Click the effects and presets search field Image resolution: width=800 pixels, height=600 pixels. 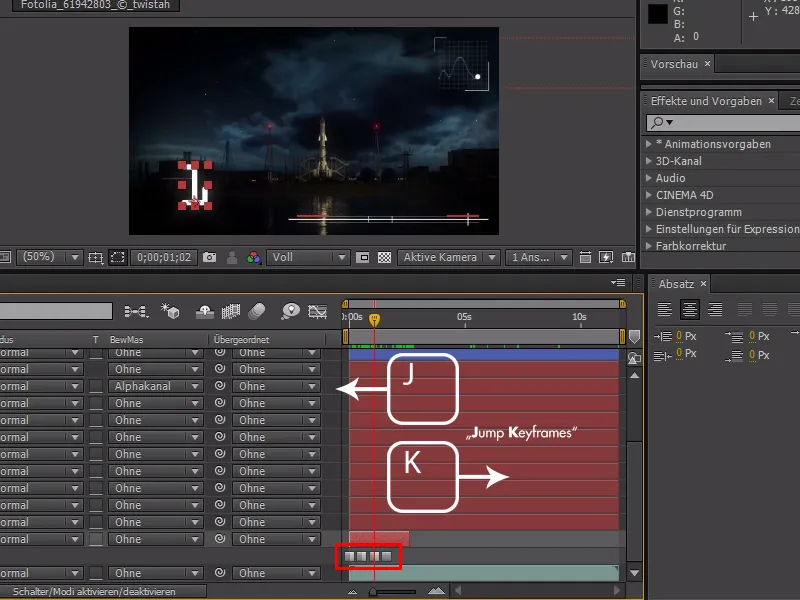pyautogui.click(x=723, y=122)
